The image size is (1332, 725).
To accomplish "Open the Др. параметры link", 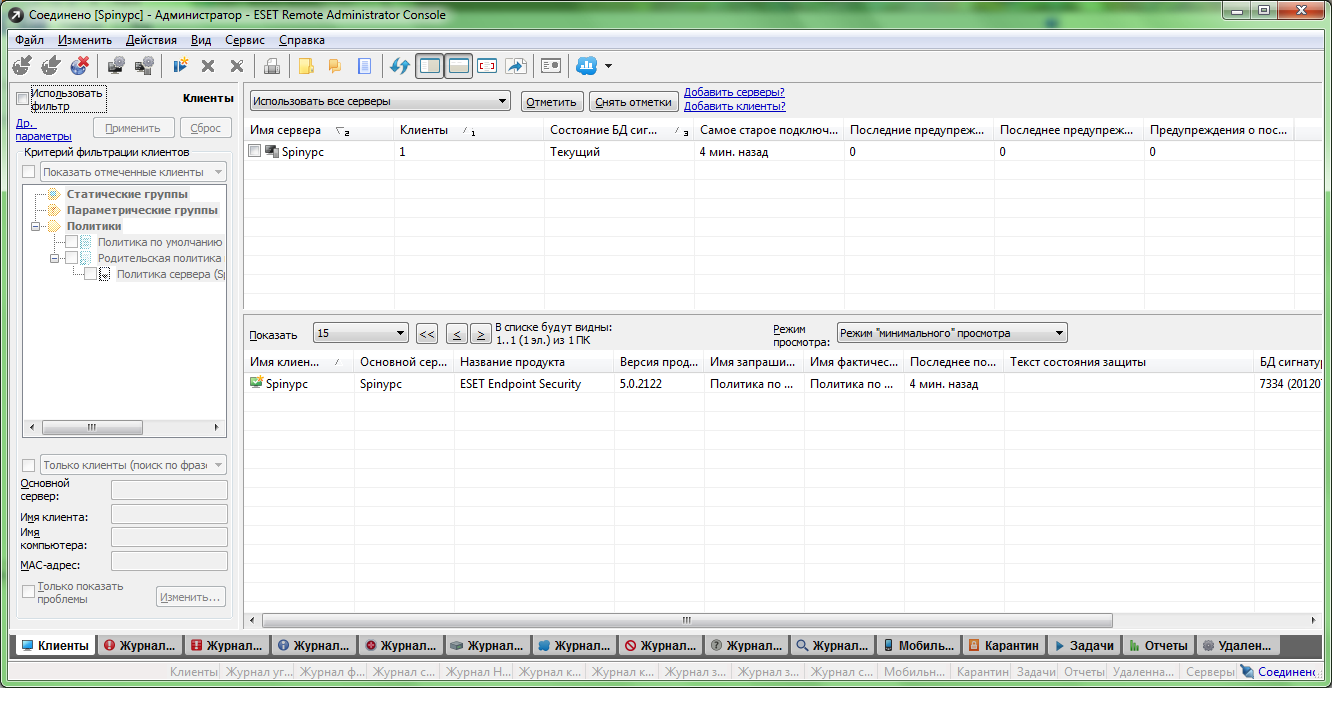I will pyautogui.click(x=44, y=130).
